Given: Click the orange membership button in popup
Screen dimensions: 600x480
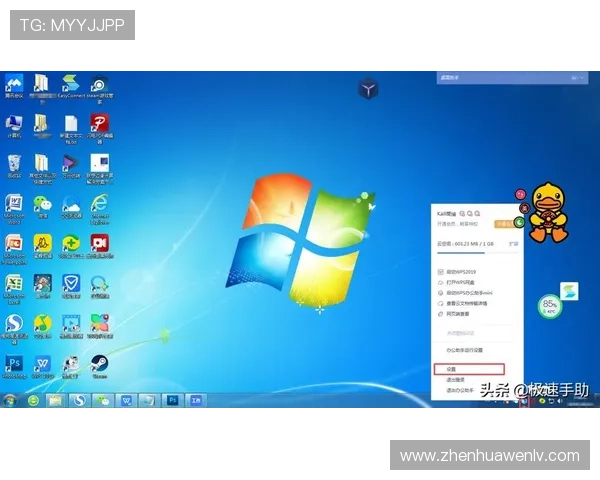Looking at the screenshot, I should coord(503,225).
